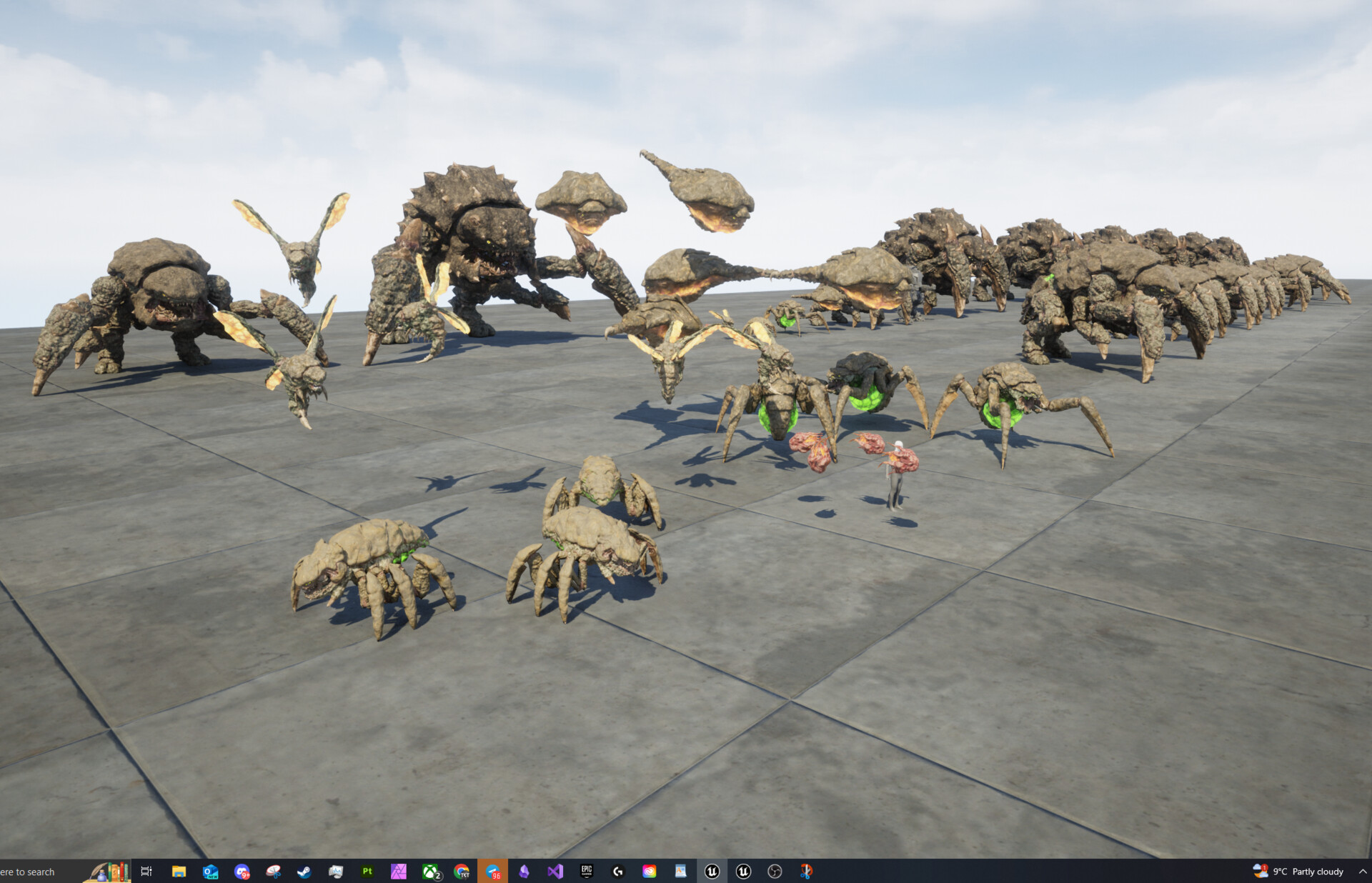1372x883 pixels.
Task: Open the Xbox app showing 2 notifications
Action: click(x=429, y=871)
